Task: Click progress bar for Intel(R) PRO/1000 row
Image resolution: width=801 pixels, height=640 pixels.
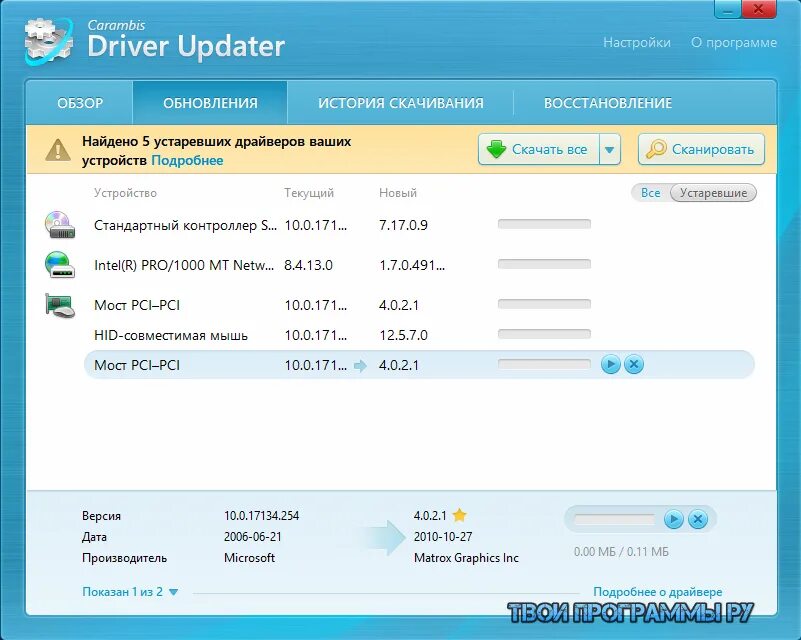Action: (x=544, y=264)
